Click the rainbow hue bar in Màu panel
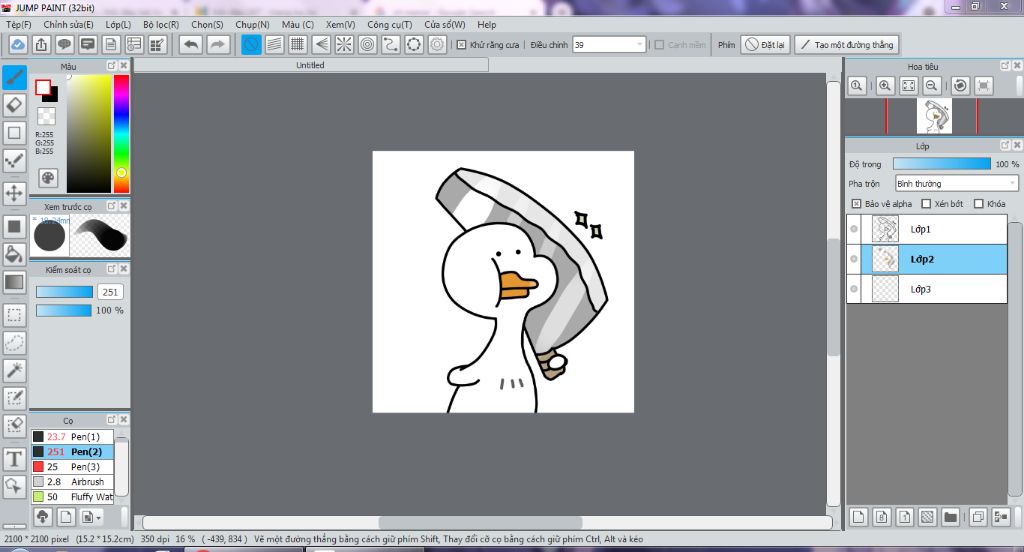Screen dimensions: 1024x552 121,133
